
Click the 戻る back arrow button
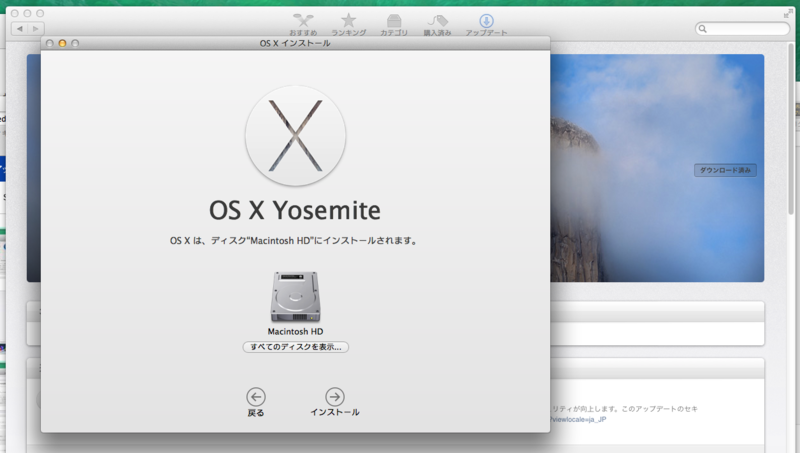click(256, 402)
